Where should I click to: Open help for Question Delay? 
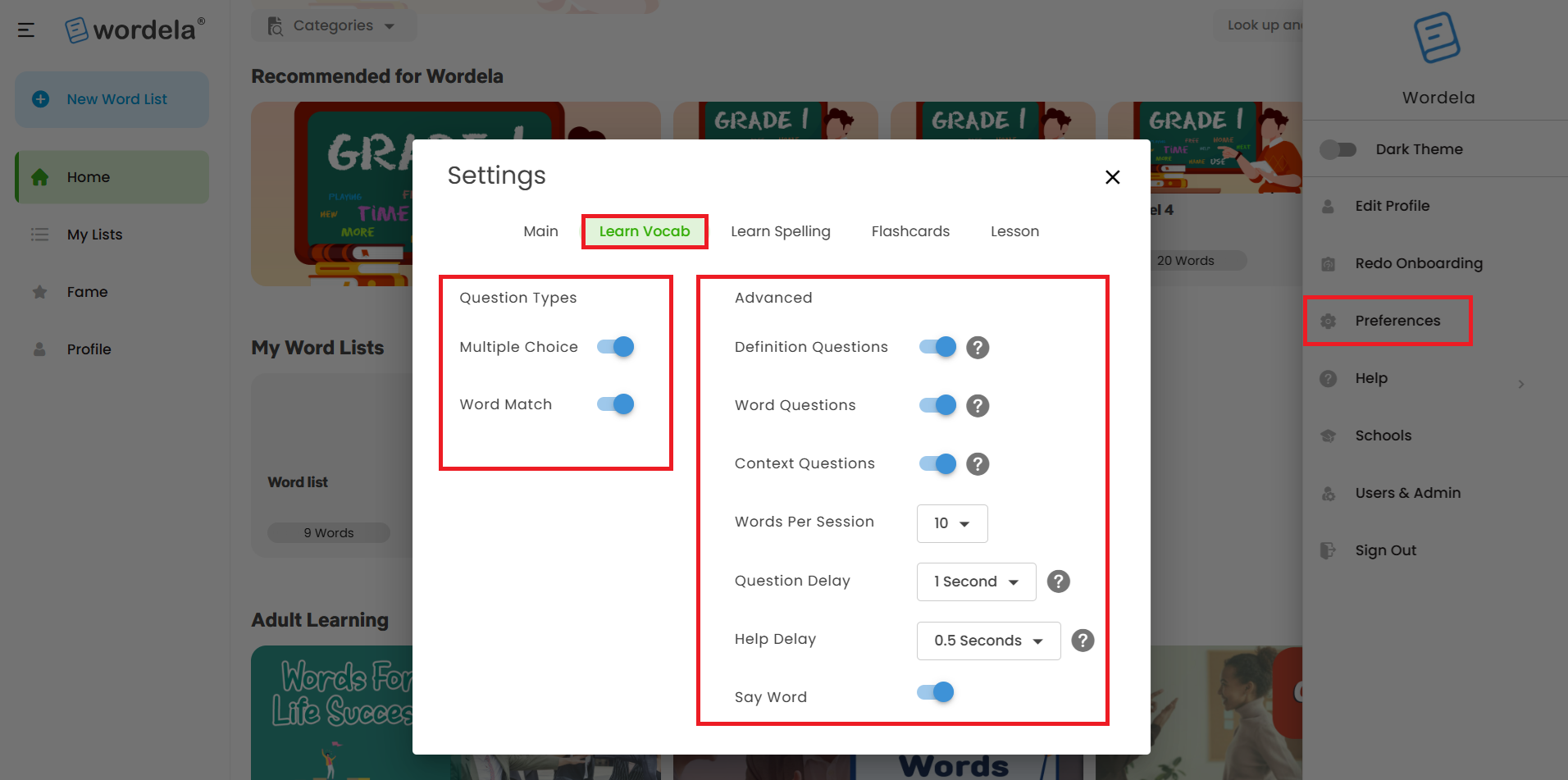(x=1059, y=582)
